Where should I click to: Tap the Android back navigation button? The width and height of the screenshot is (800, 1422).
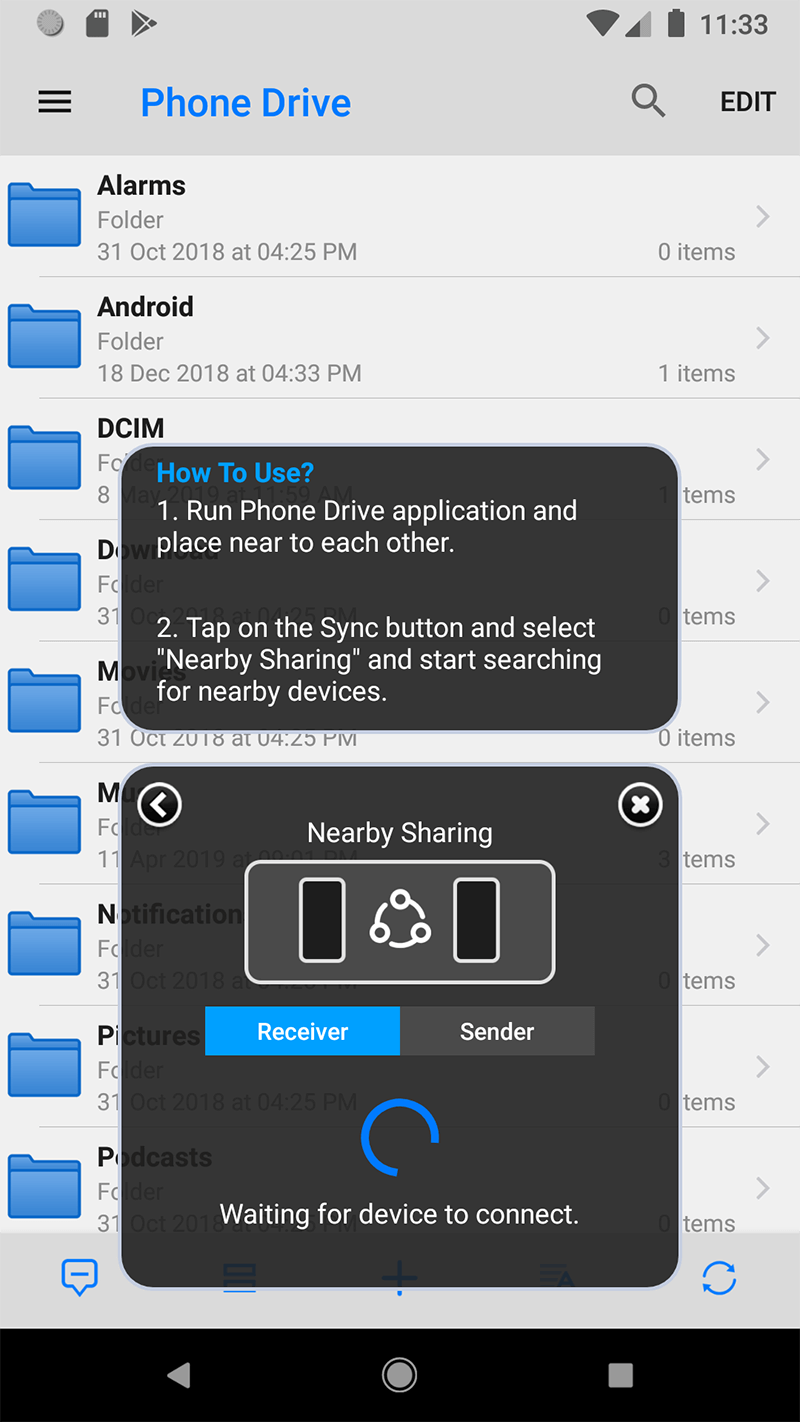180,1375
